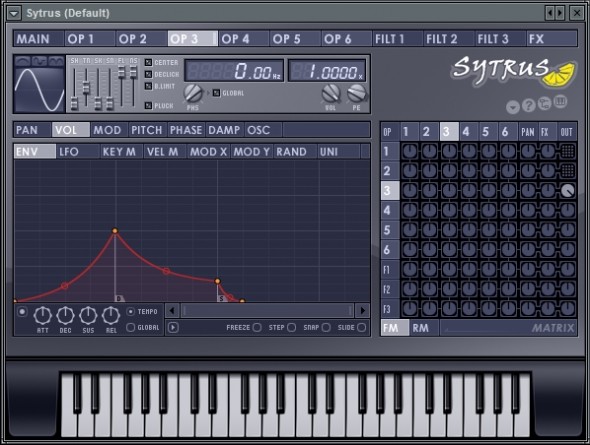This screenshot has width=590, height=445.
Task: Toggle the keyboard display icon near logo
Action: pos(560,102)
